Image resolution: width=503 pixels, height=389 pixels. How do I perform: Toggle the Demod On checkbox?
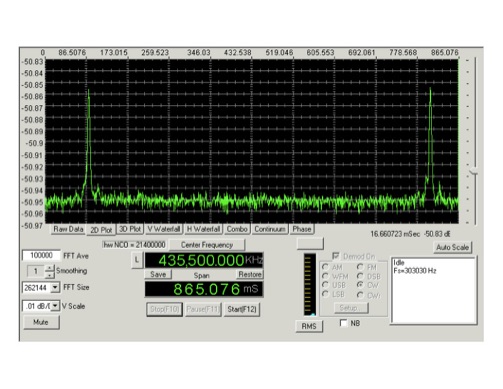pyautogui.click(x=336, y=256)
